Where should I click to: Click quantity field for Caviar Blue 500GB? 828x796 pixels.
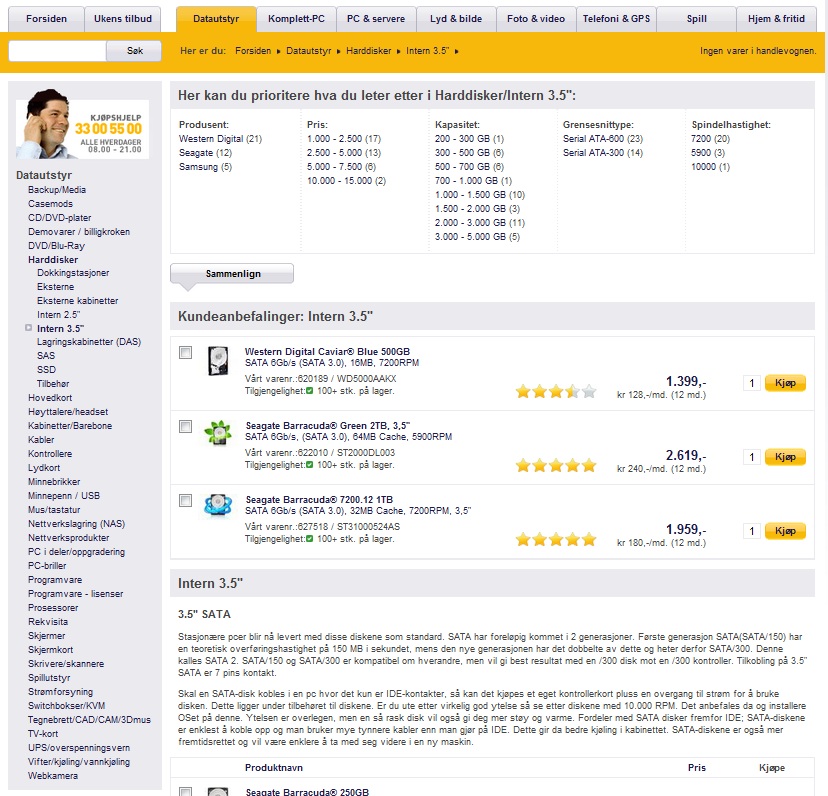coord(751,383)
